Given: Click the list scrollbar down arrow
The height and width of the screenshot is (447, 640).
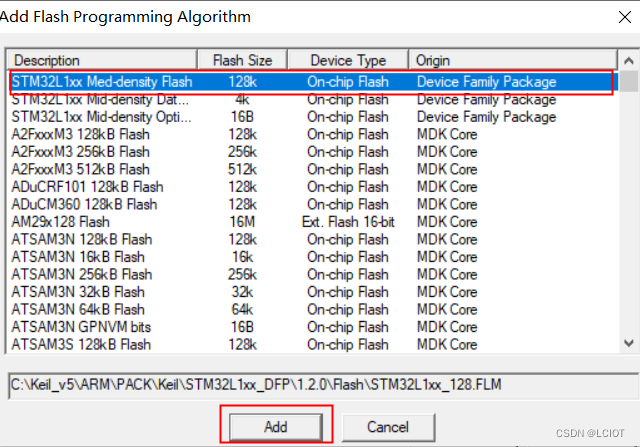Looking at the screenshot, I should (629, 343).
